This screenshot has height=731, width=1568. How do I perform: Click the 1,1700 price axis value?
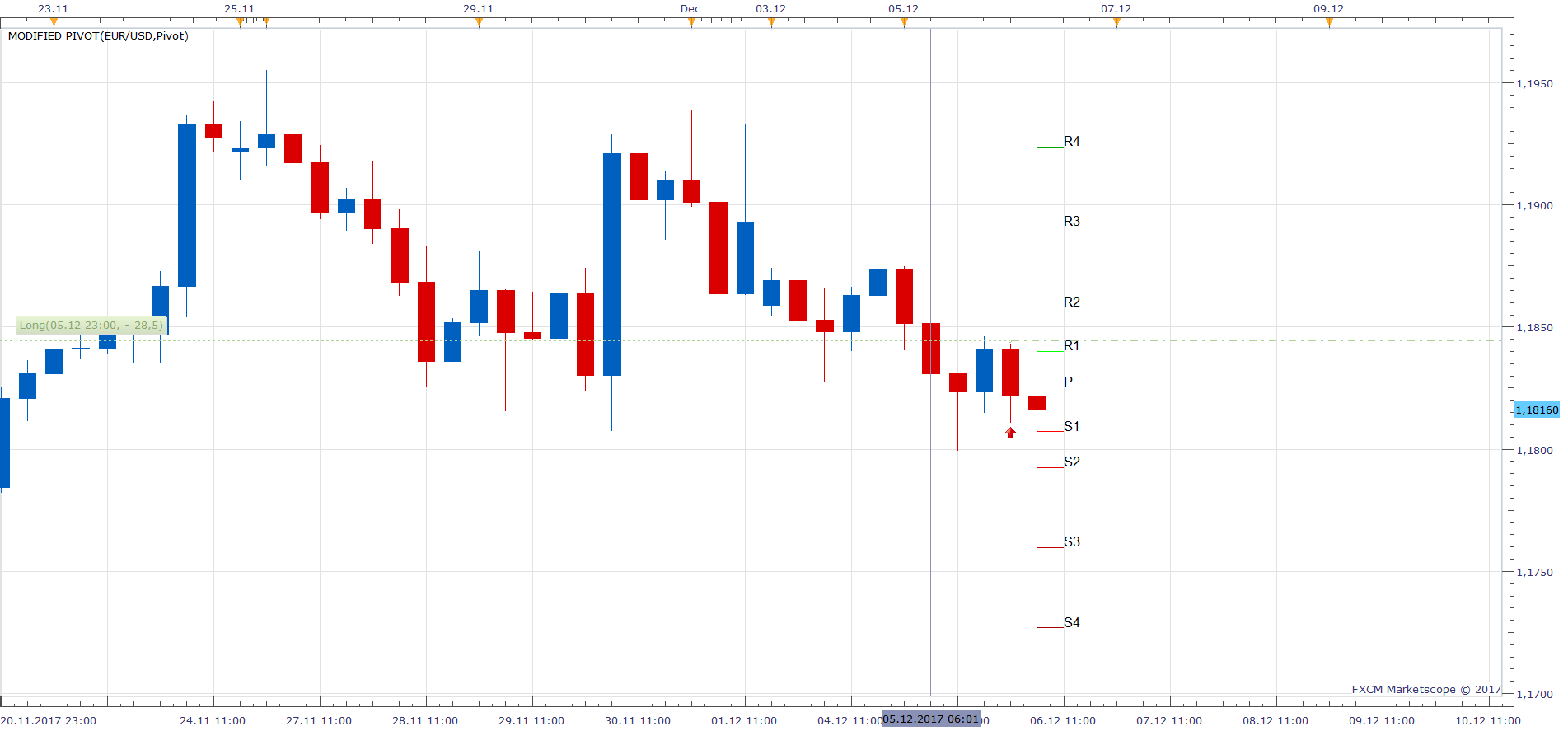pyautogui.click(x=1535, y=695)
